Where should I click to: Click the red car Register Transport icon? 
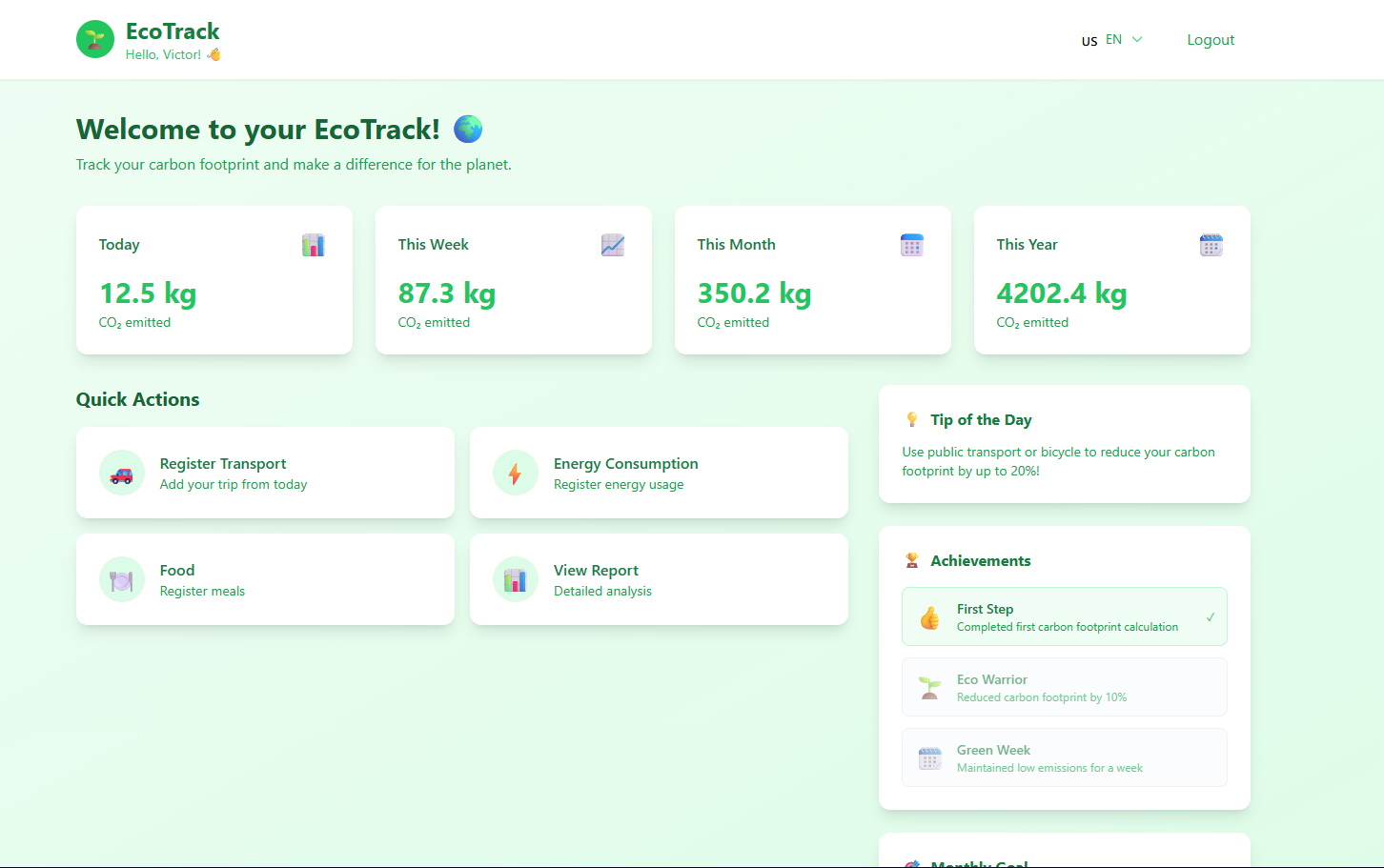(x=122, y=474)
